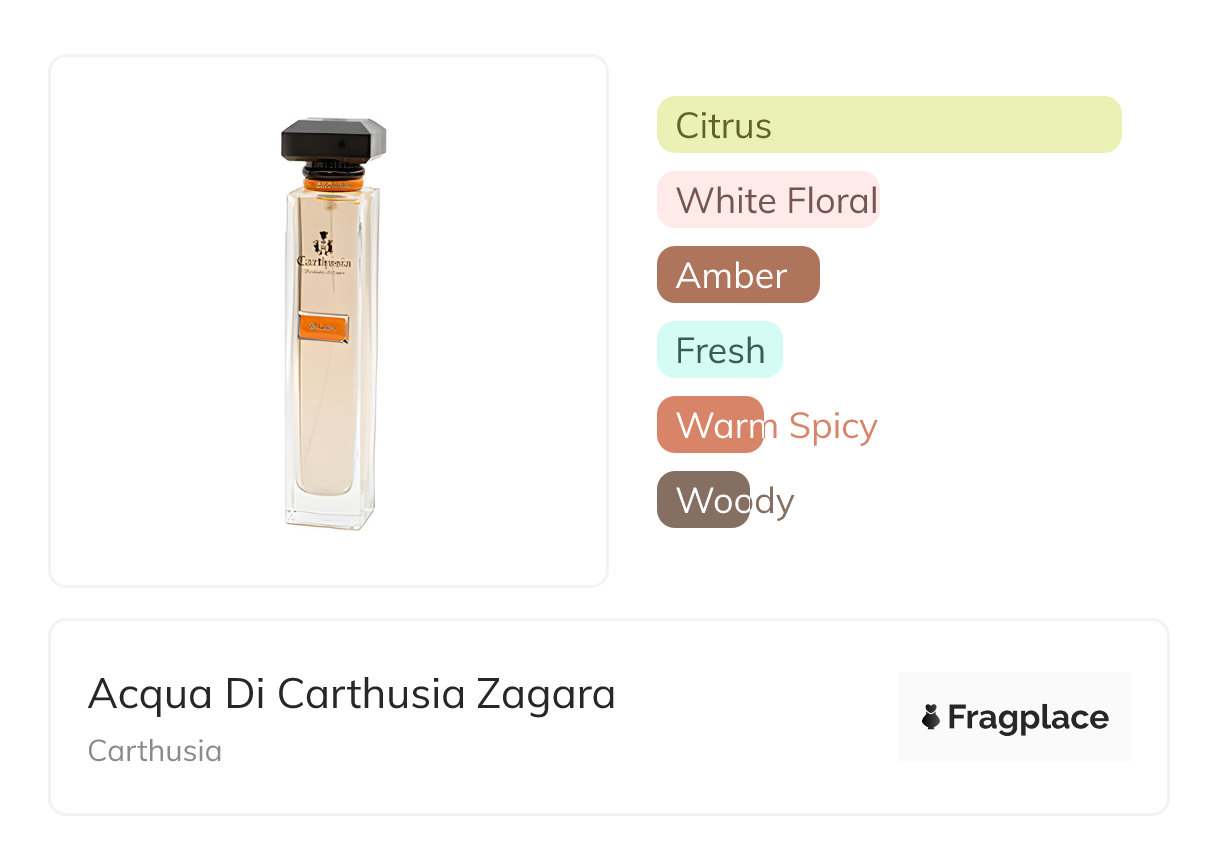Screen dimensions: 1218x864
Task: Click the word "Di" in the title
Action: pyautogui.click(x=244, y=694)
